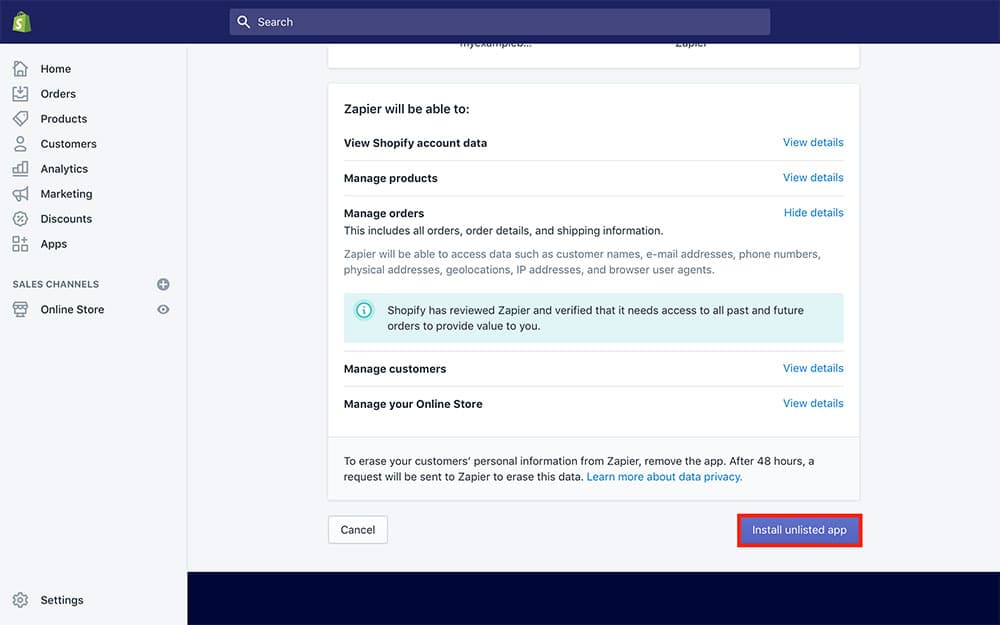Expand View details for Manage products
The image size is (1000, 625).
(x=813, y=178)
